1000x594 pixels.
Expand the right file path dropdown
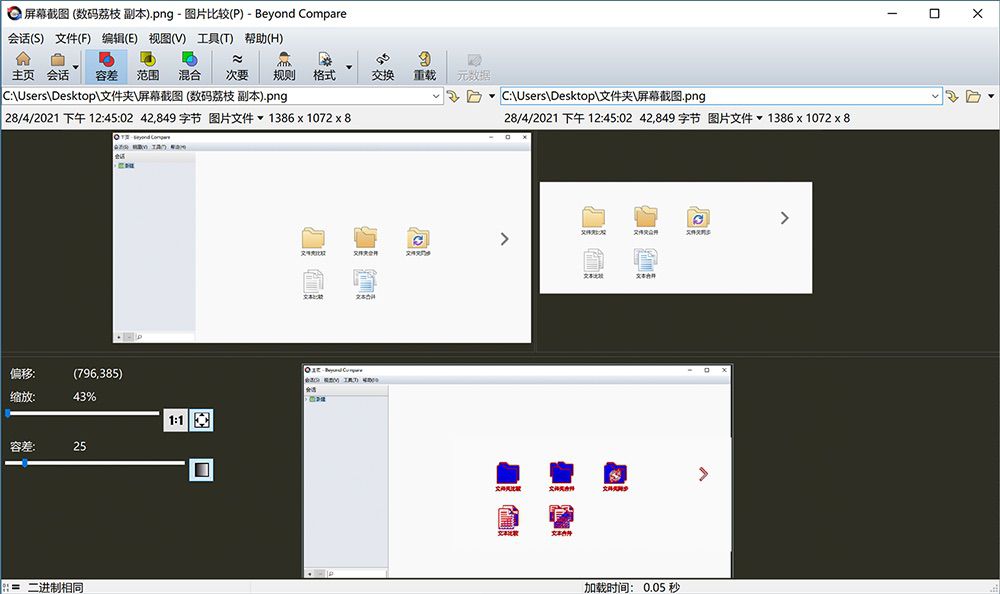pyautogui.click(x=935, y=96)
